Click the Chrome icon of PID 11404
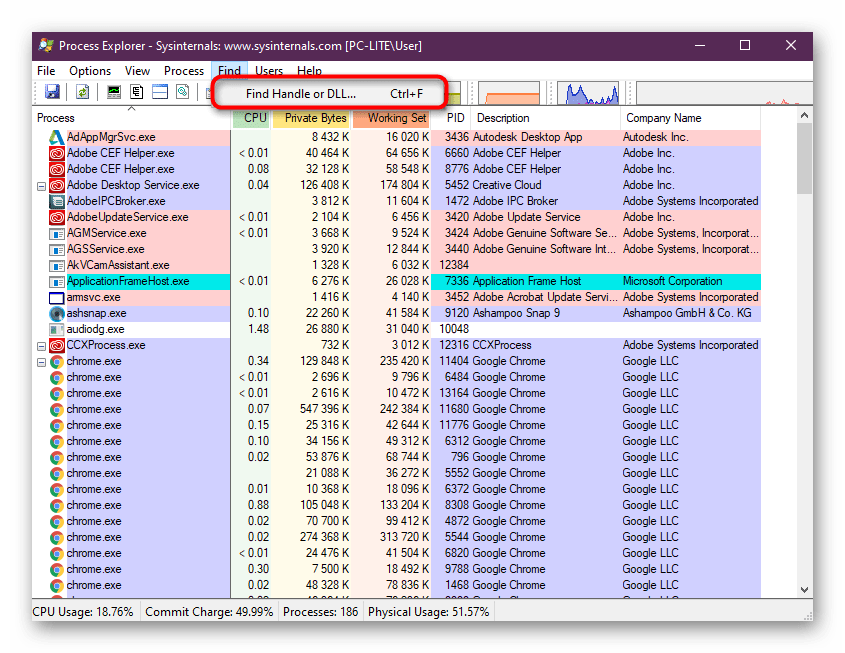845x653 pixels. tap(57, 362)
